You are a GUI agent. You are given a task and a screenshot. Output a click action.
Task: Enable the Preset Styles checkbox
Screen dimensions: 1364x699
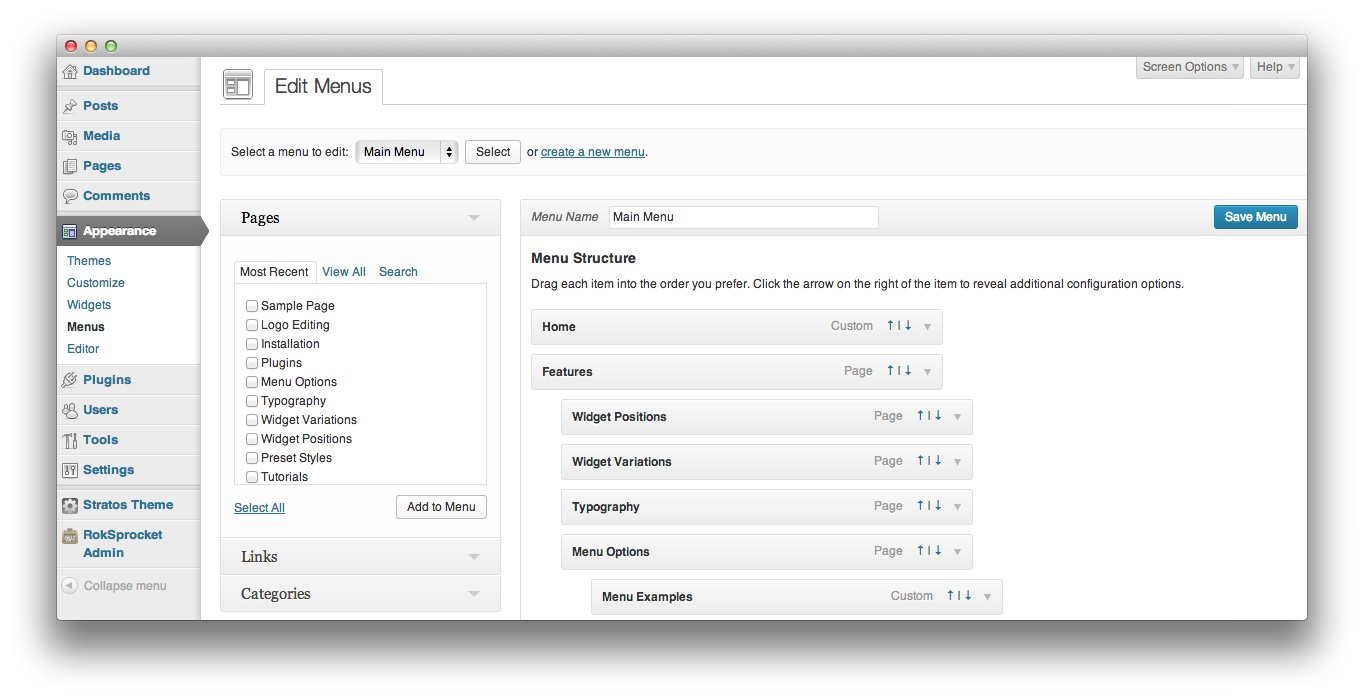click(252, 458)
